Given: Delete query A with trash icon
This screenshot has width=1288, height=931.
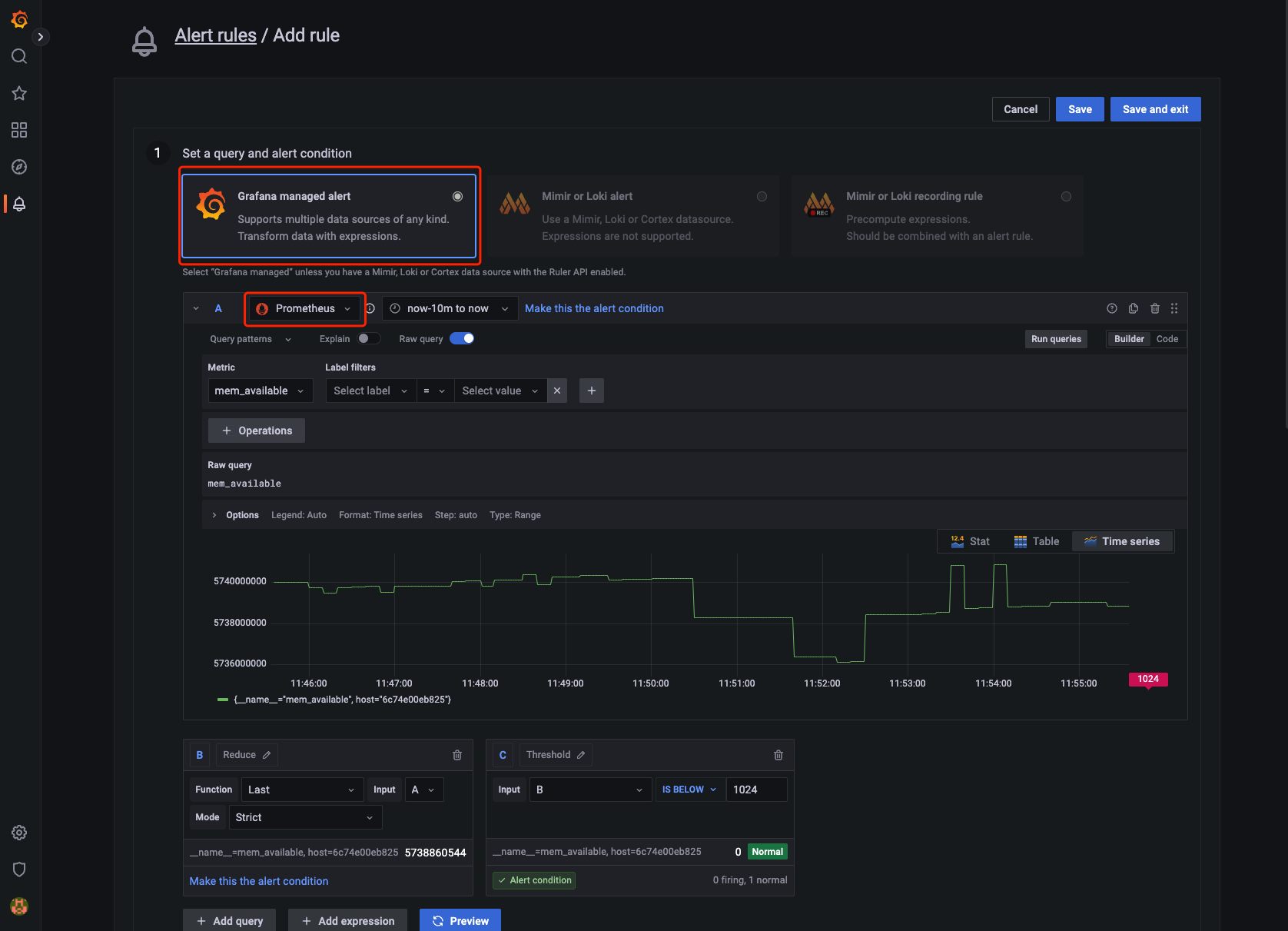Looking at the screenshot, I should [1155, 308].
